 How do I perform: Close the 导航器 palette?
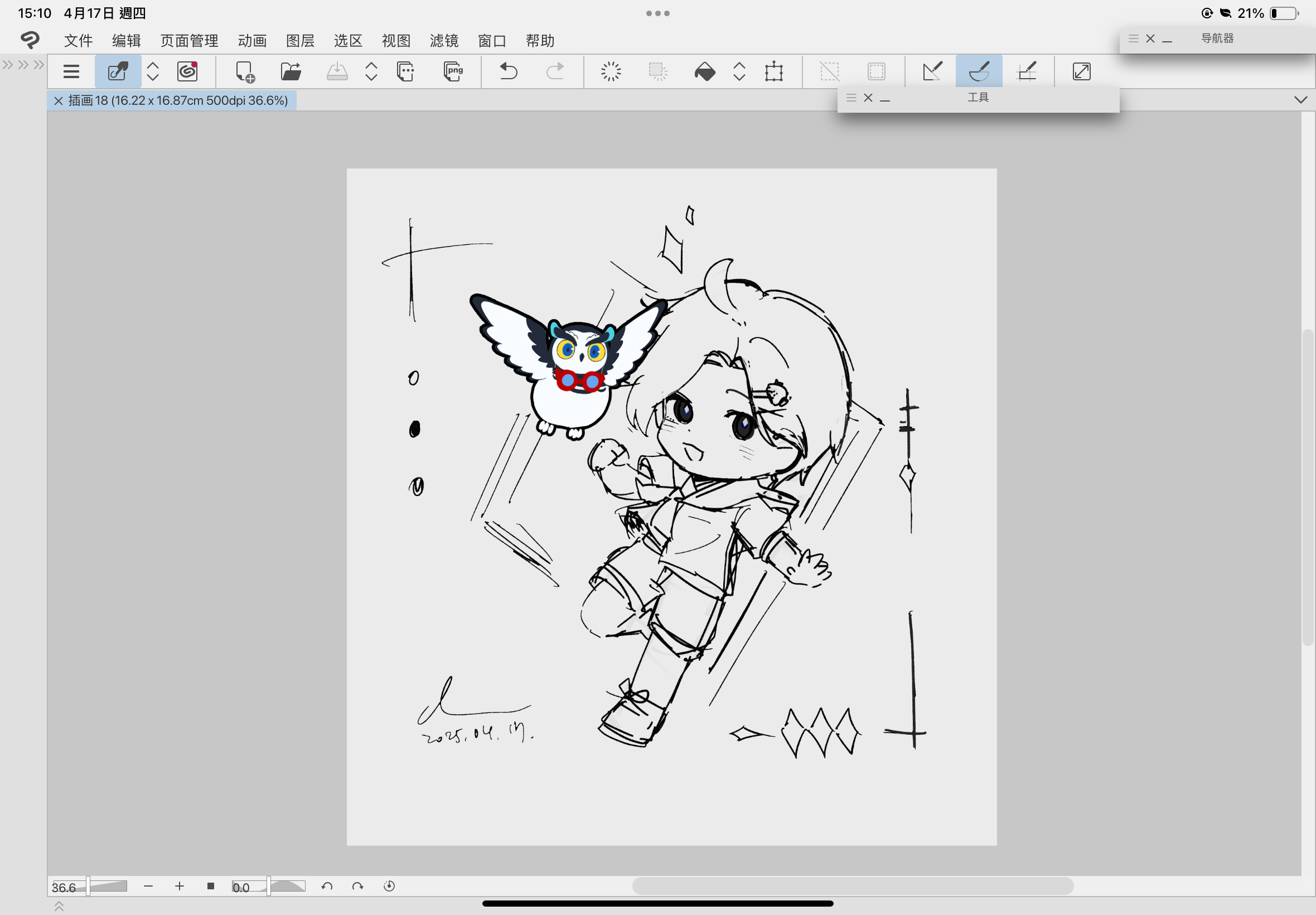point(1150,38)
